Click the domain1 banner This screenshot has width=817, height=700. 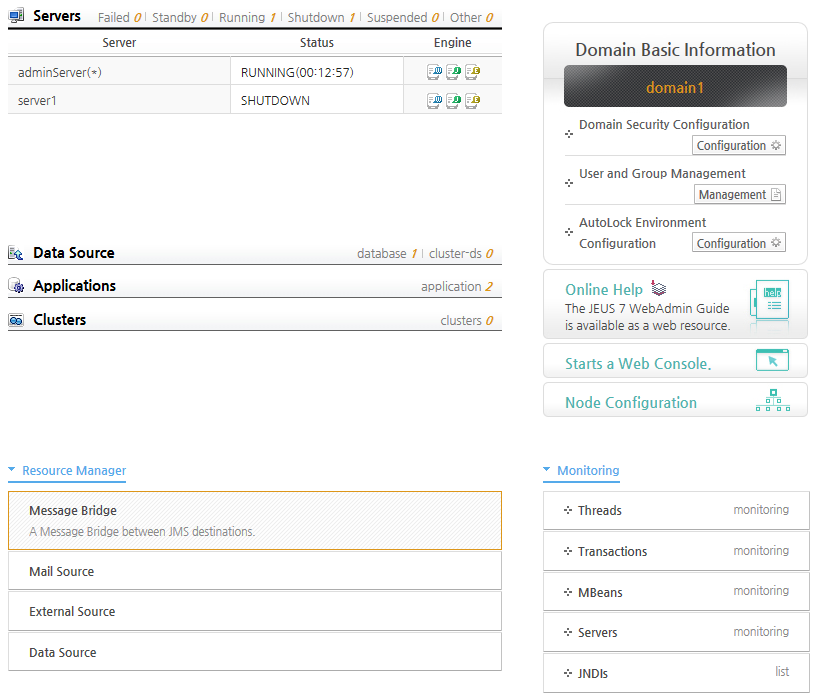click(675, 87)
